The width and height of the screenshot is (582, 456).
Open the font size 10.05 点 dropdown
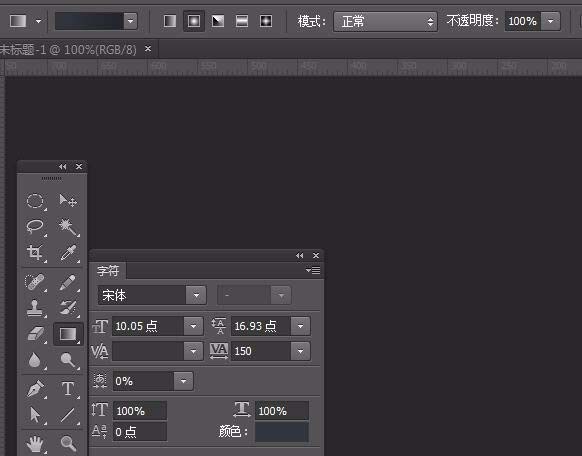point(193,326)
